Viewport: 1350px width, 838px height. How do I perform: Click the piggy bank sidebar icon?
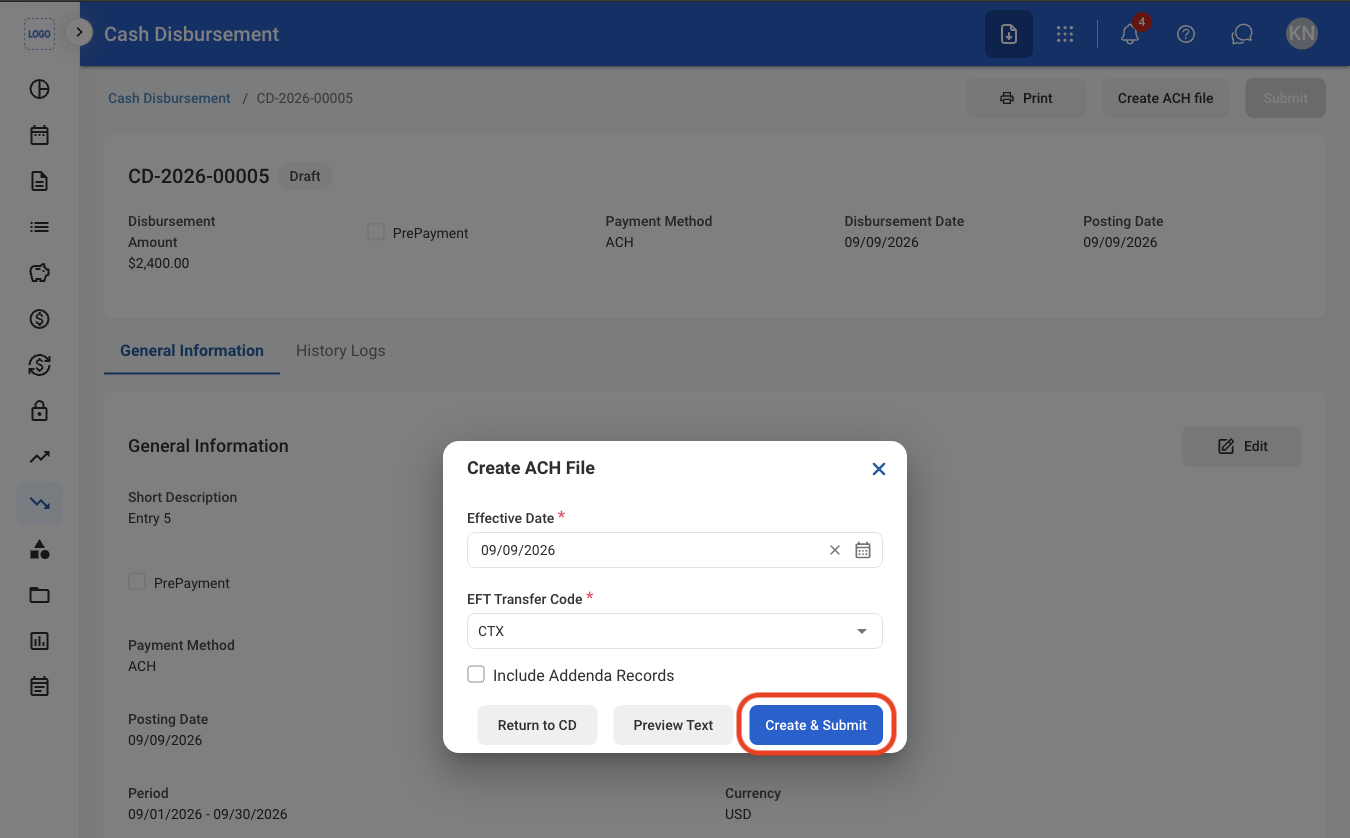point(39,273)
